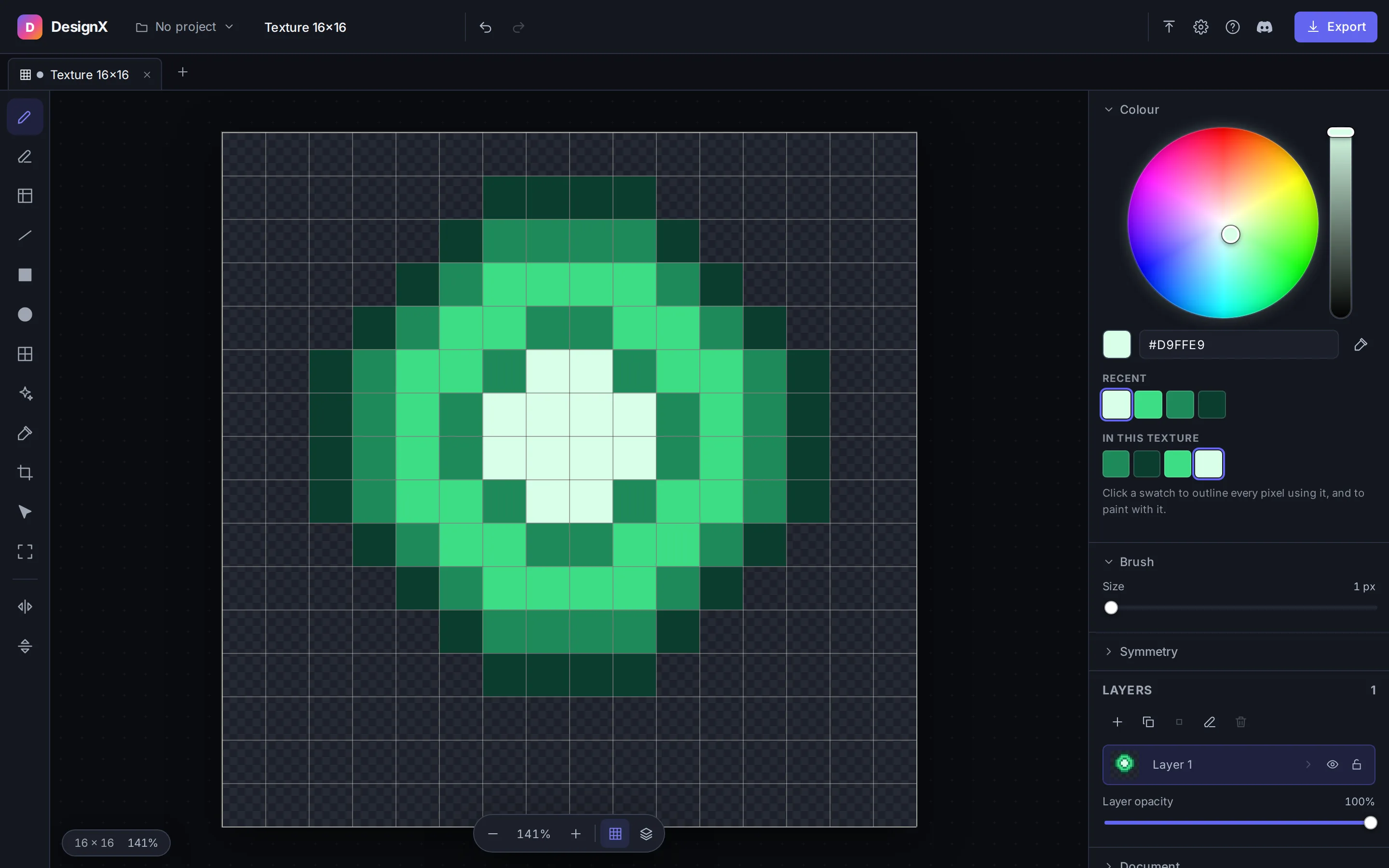Collapse the Brush section
Viewport: 1389px width, 868px height.
1129,562
